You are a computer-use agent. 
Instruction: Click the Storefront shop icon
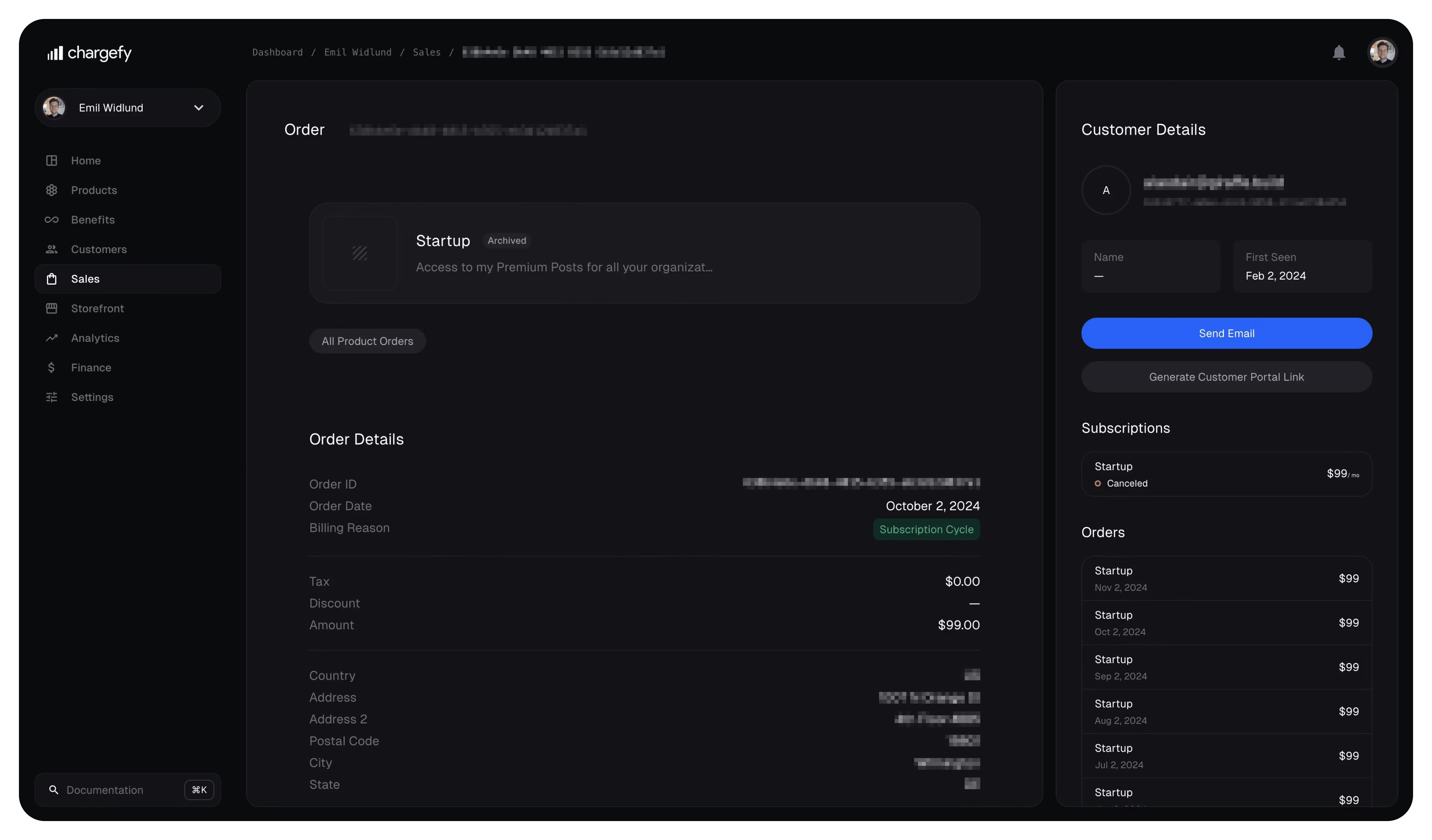pos(52,308)
